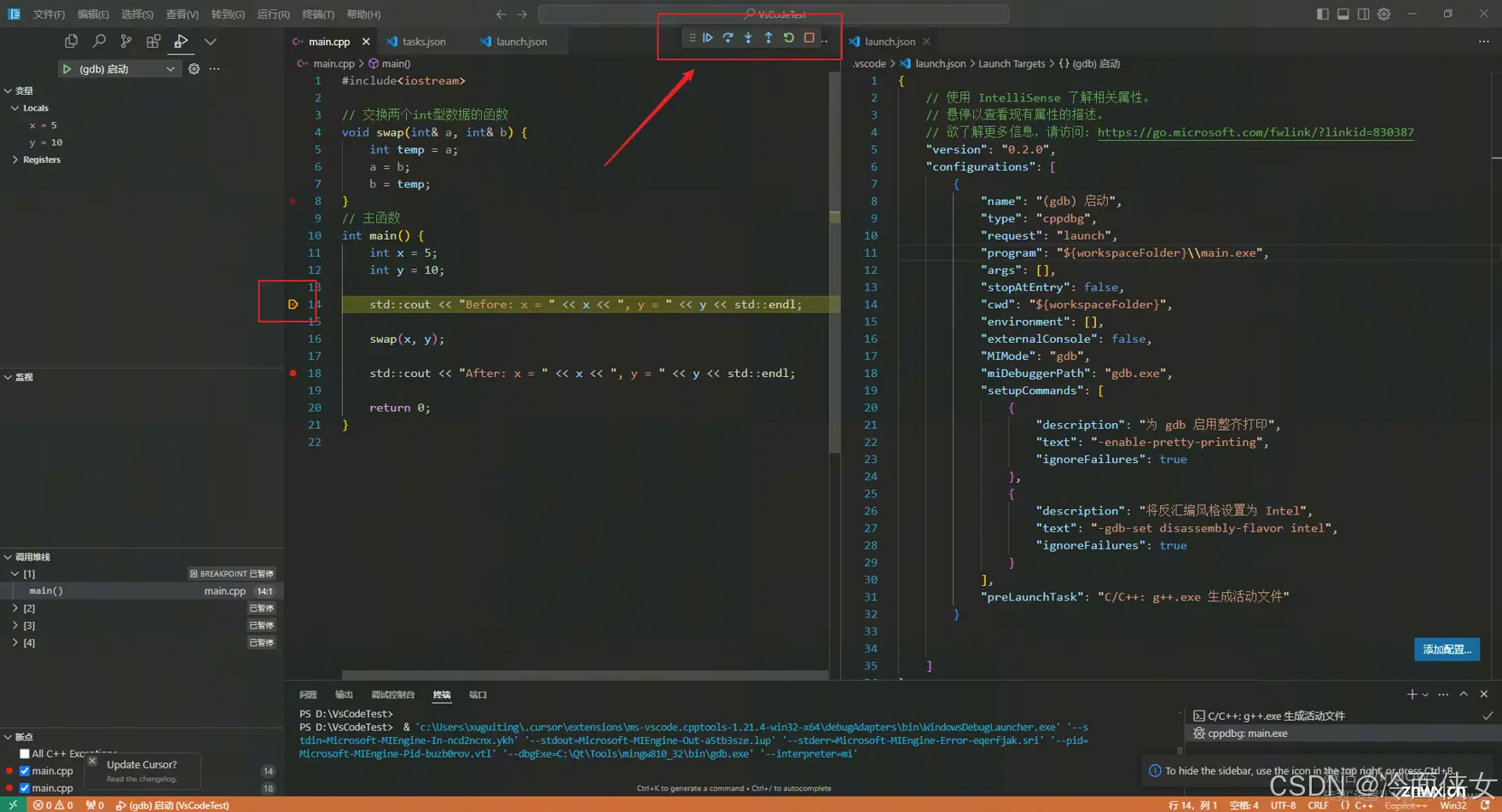
Task: Open the Run and Debug view
Action: [x=181, y=41]
